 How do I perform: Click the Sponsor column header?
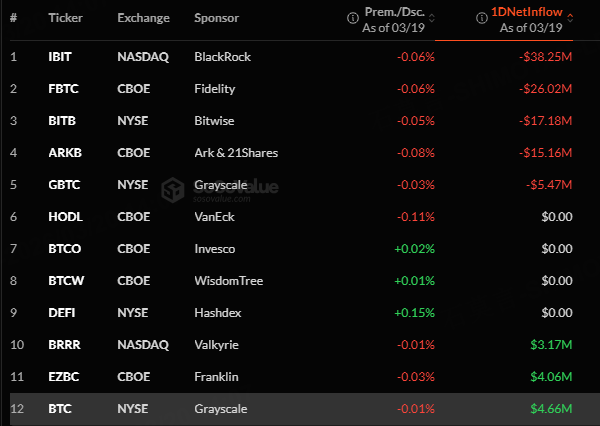click(218, 18)
